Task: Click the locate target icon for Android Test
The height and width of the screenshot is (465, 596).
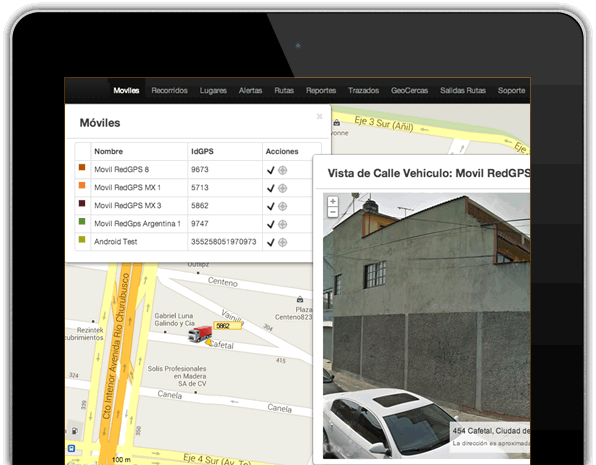Action: click(282, 242)
